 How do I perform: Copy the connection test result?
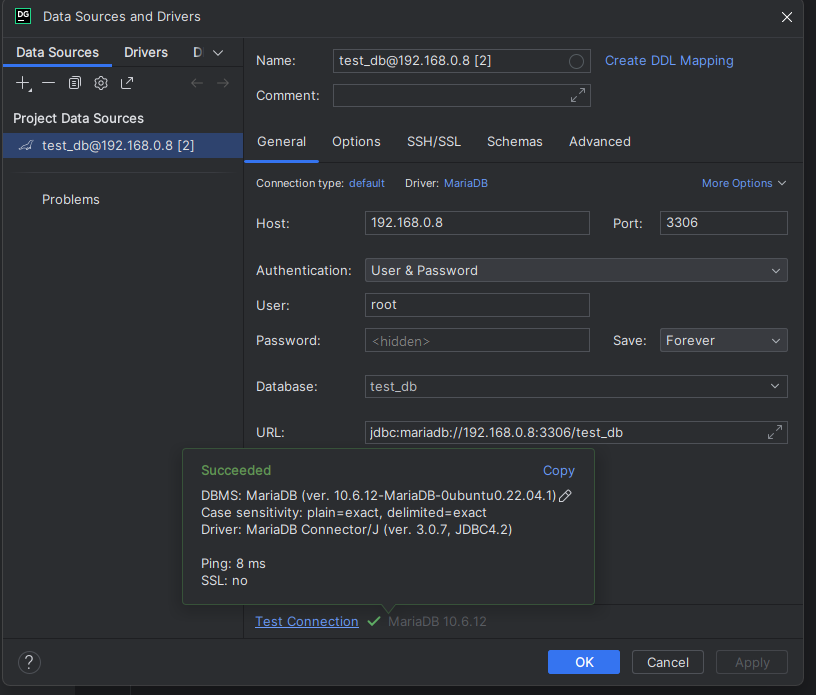coord(558,471)
